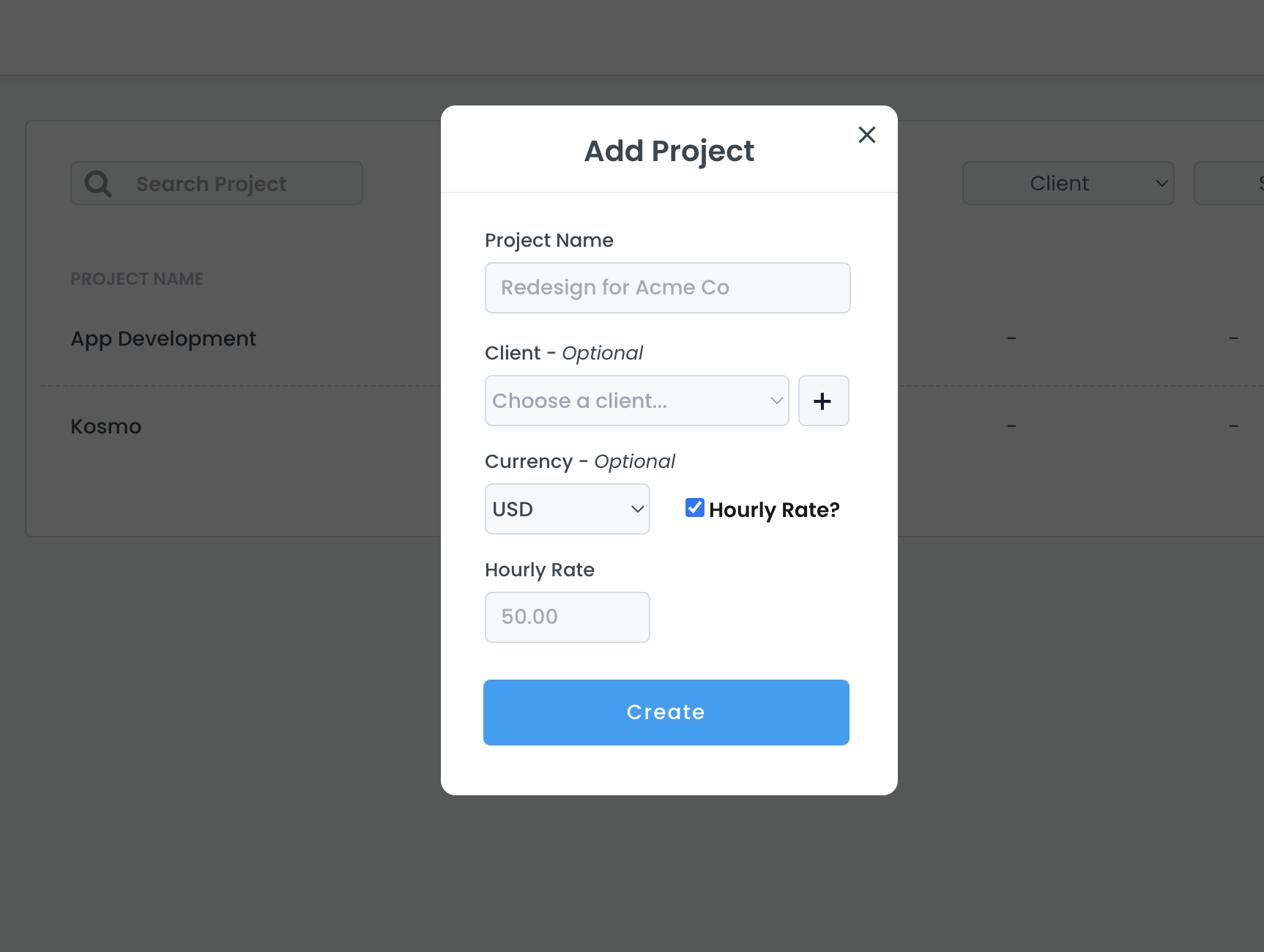This screenshot has width=1264, height=952.
Task: Focus the Redesign for Acme Co placeholder field
Action: (667, 287)
